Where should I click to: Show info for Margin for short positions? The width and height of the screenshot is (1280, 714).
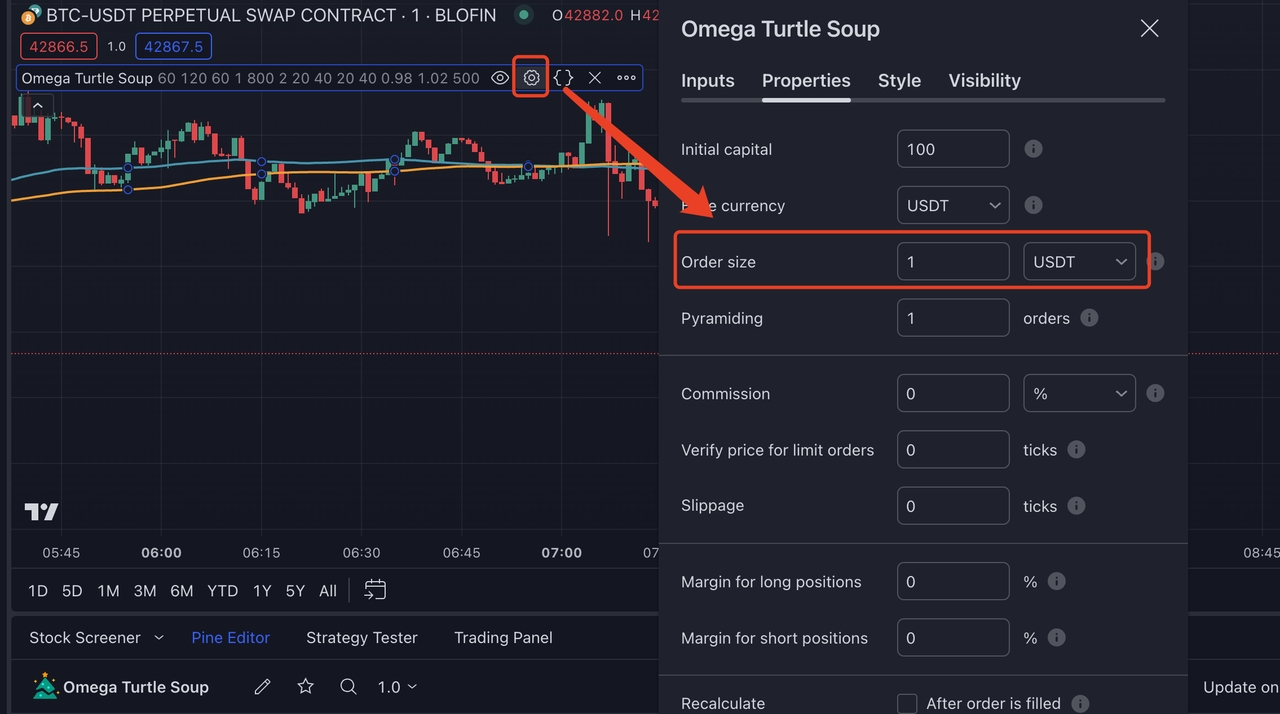click(x=1056, y=638)
